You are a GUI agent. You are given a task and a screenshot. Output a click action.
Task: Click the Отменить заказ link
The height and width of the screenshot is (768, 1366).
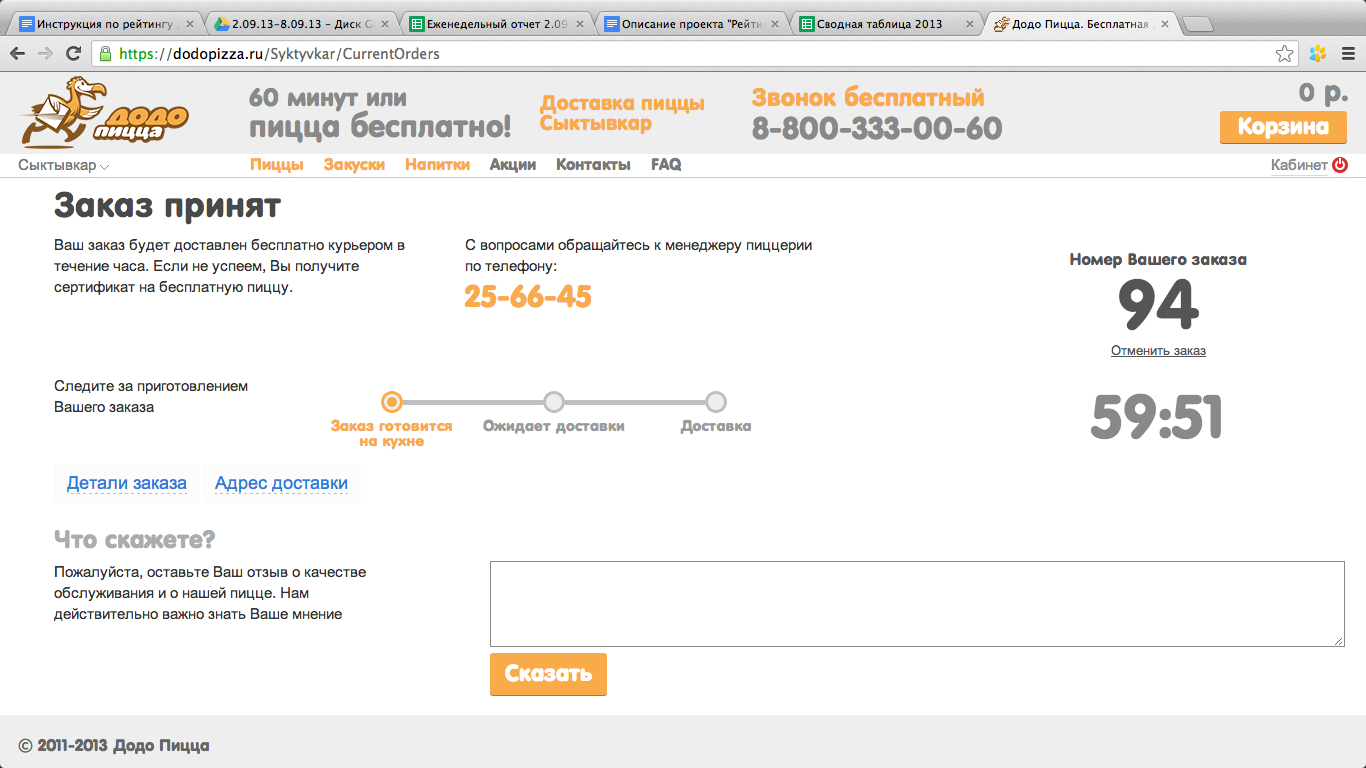[1158, 351]
